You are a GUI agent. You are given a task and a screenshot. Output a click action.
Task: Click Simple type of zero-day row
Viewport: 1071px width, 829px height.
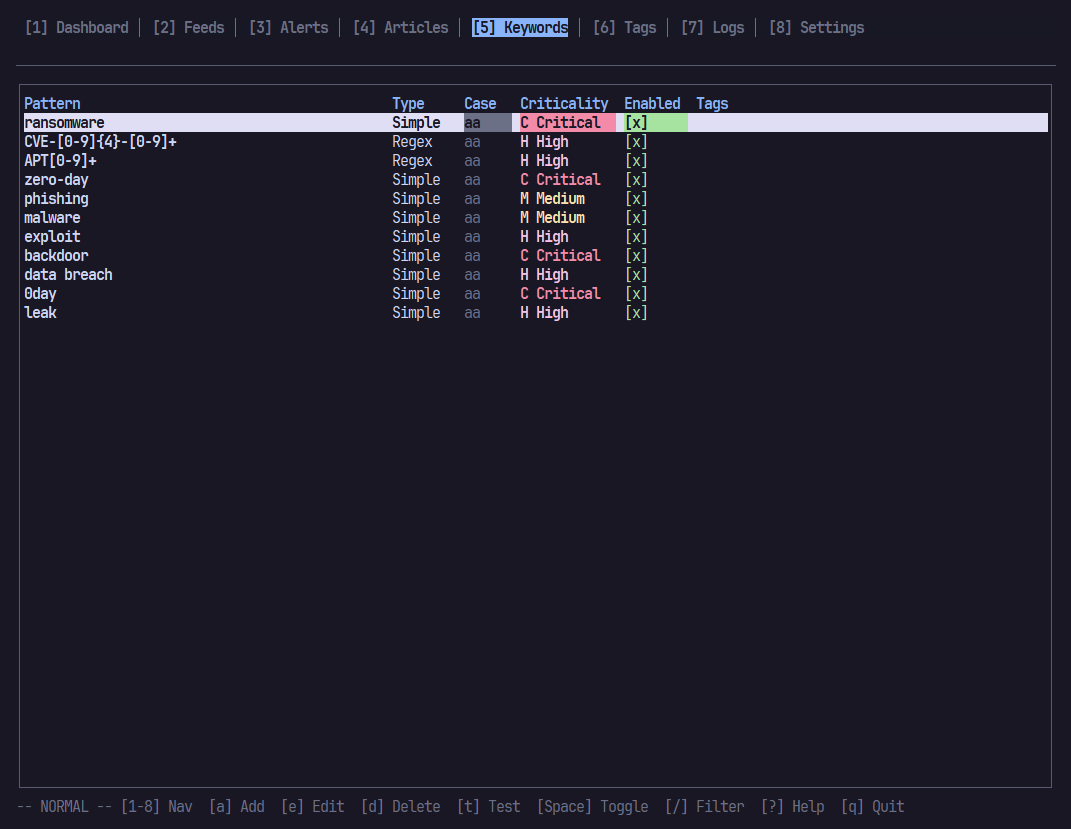point(416,180)
